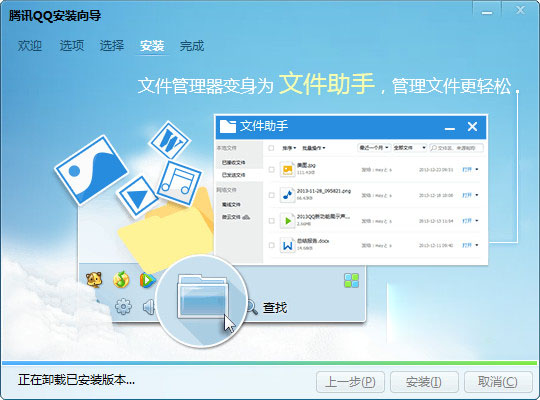Tick the select-all checkbox in file list header

(x=271, y=148)
